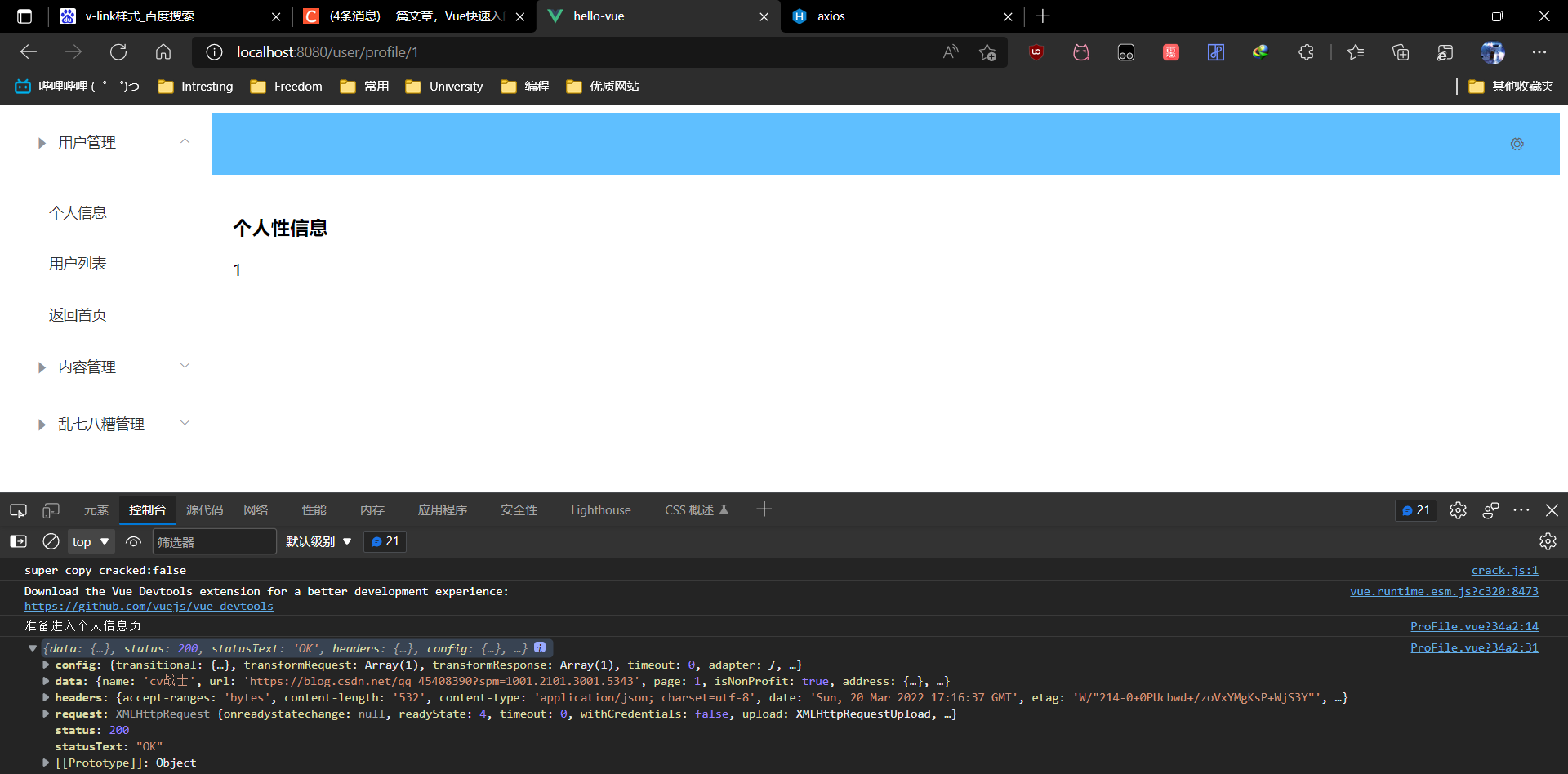Click the settings gear in blue header
The width and height of the screenshot is (1568, 774).
coord(1517,144)
